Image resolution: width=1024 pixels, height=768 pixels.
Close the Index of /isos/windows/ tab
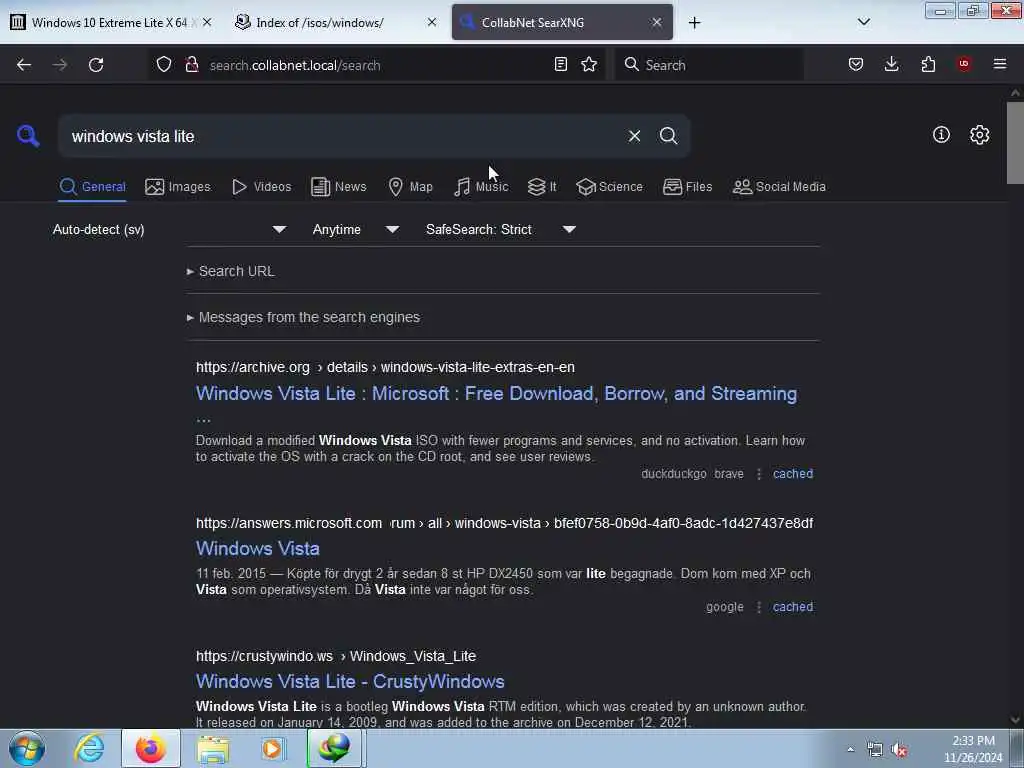click(x=432, y=22)
